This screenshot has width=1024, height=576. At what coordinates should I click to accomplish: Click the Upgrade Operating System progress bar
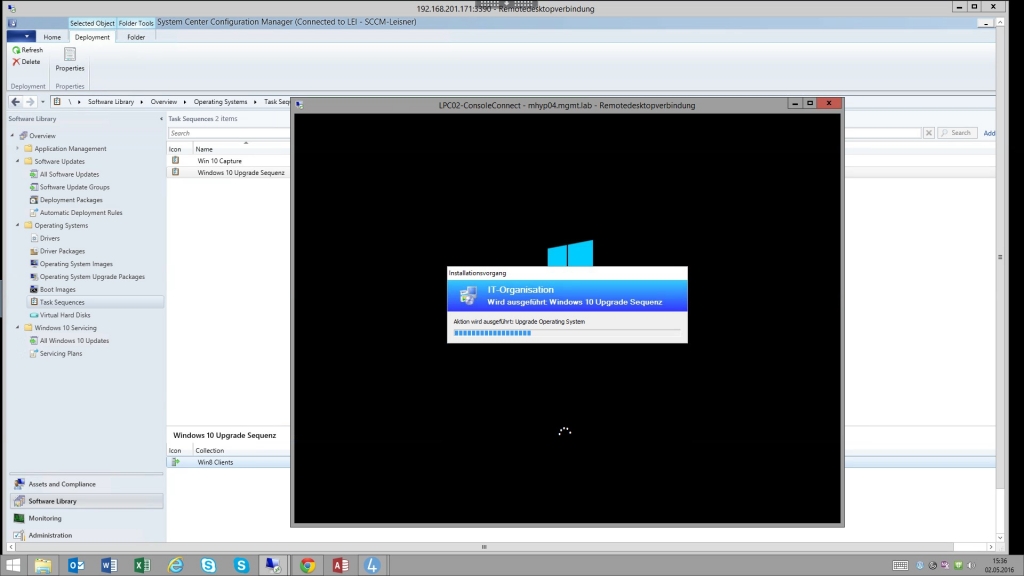pyautogui.click(x=567, y=333)
